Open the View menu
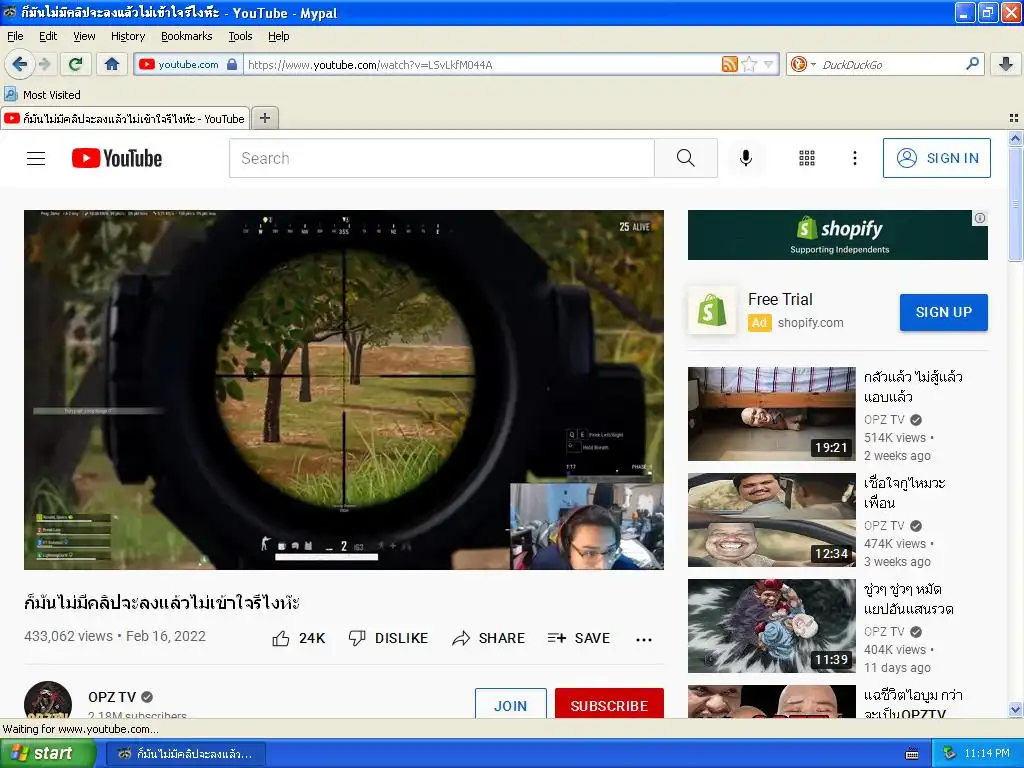The height and width of the screenshot is (768, 1024). pos(84,36)
